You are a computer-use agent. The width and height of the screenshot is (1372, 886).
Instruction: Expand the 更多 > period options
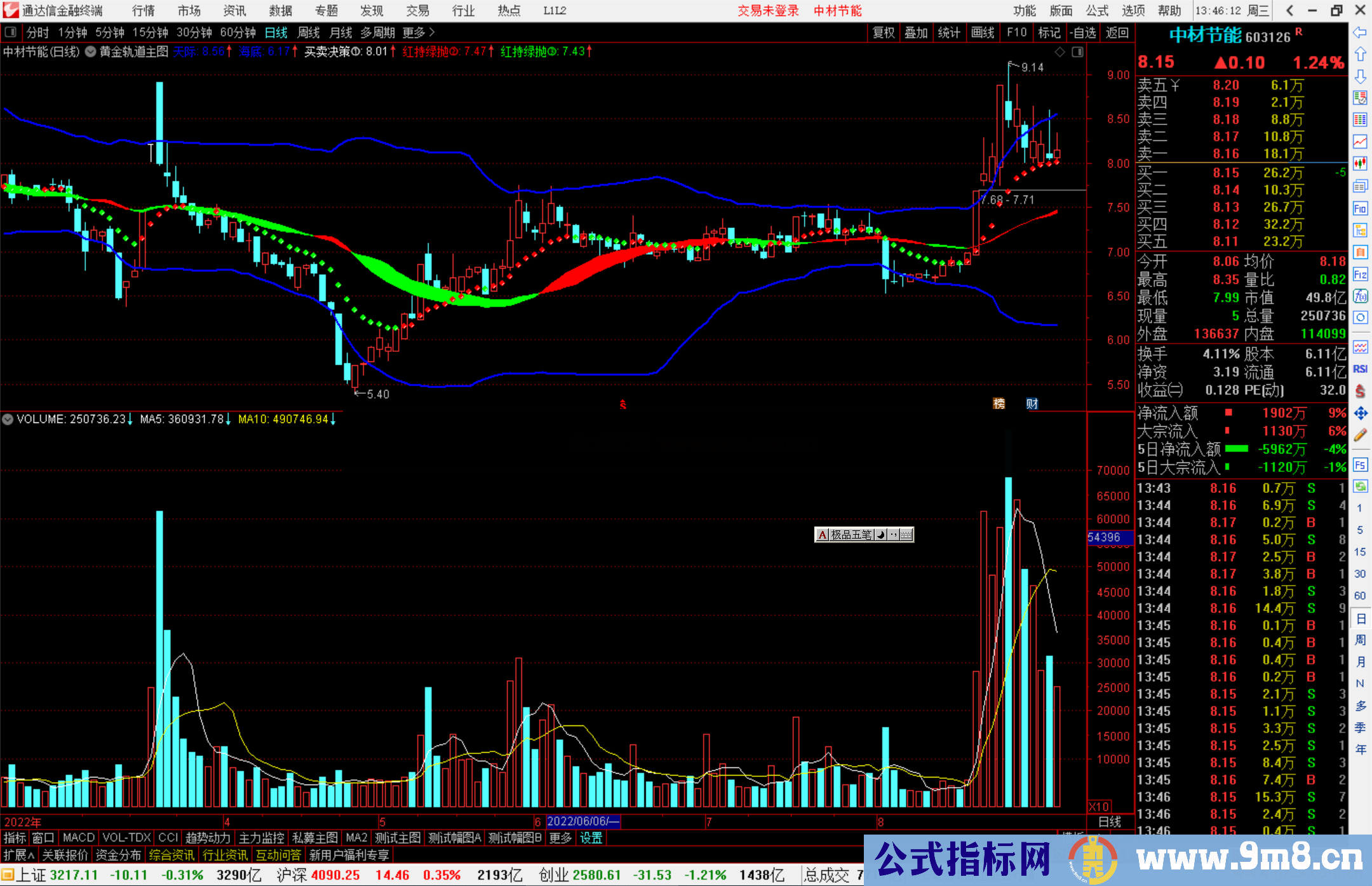(x=419, y=32)
